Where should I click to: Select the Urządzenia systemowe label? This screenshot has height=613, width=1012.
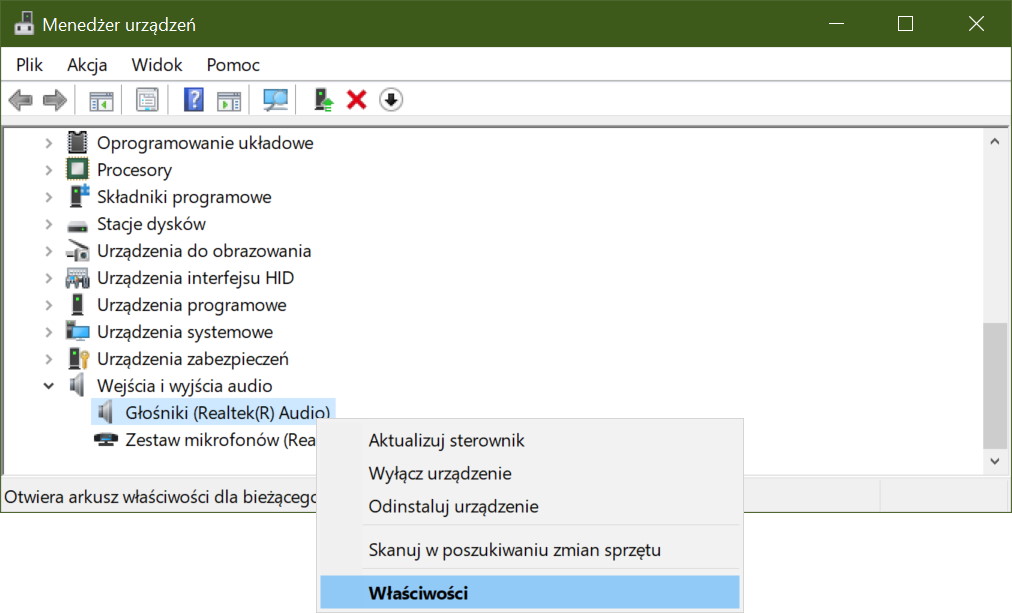(185, 332)
